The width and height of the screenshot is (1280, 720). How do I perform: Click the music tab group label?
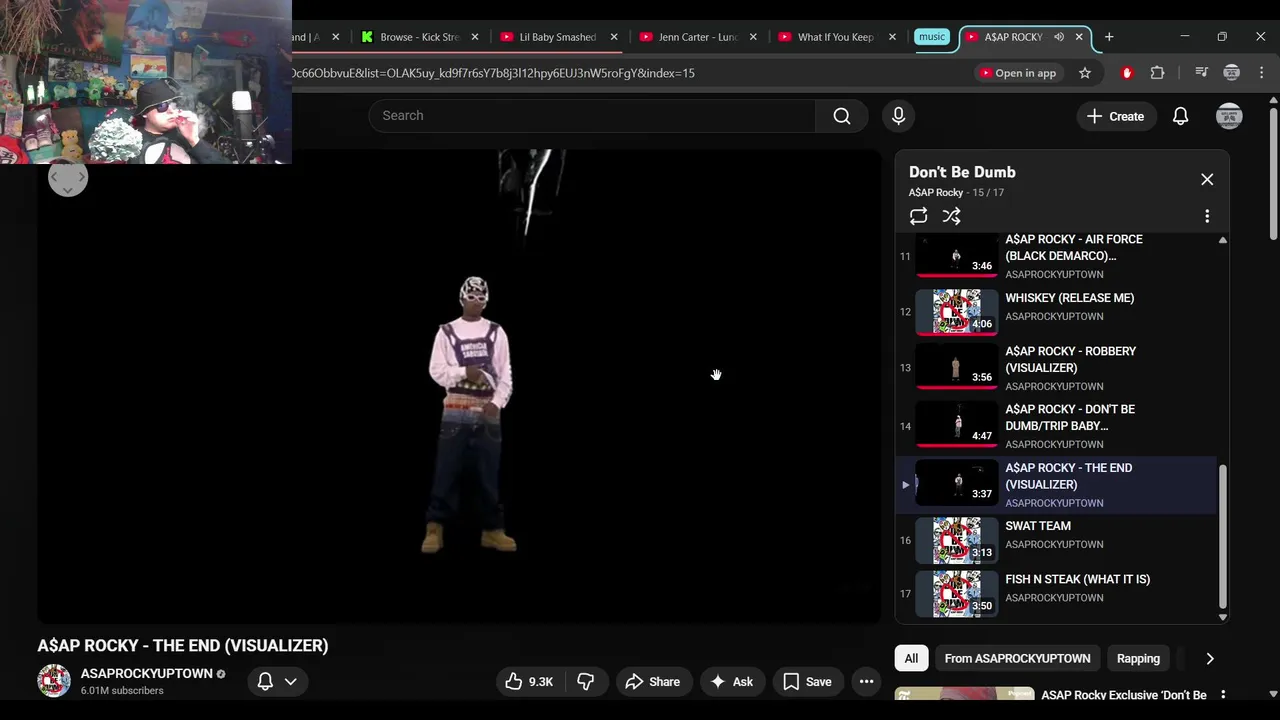931,37
